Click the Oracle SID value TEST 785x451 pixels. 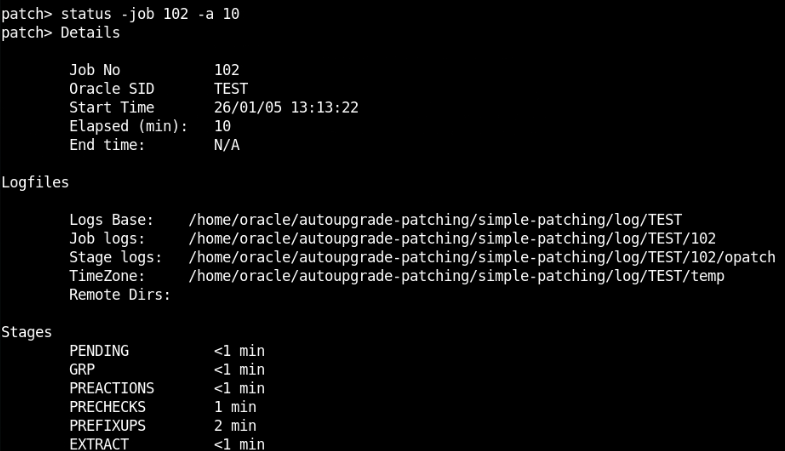[230, 88]
